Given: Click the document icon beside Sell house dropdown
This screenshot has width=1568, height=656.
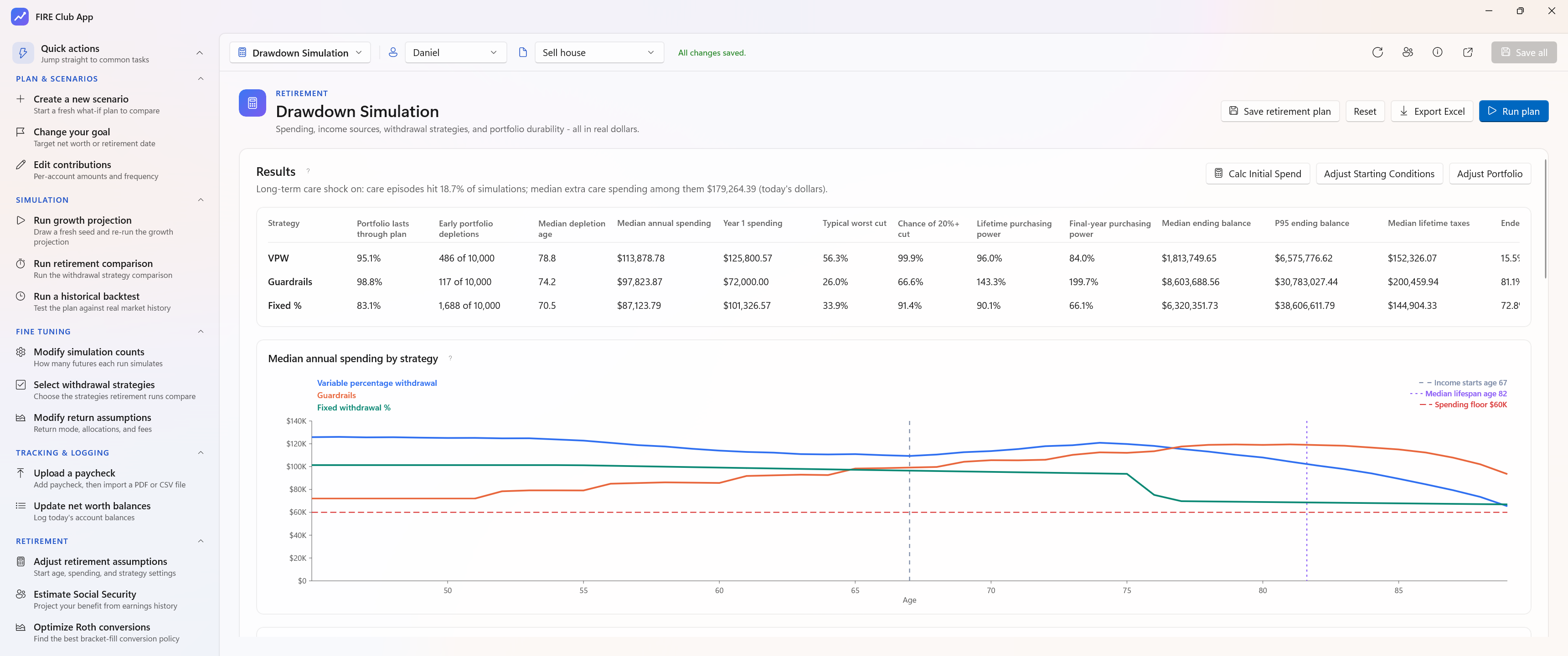Looking at the screenshot, I should [x=522, y=52].
